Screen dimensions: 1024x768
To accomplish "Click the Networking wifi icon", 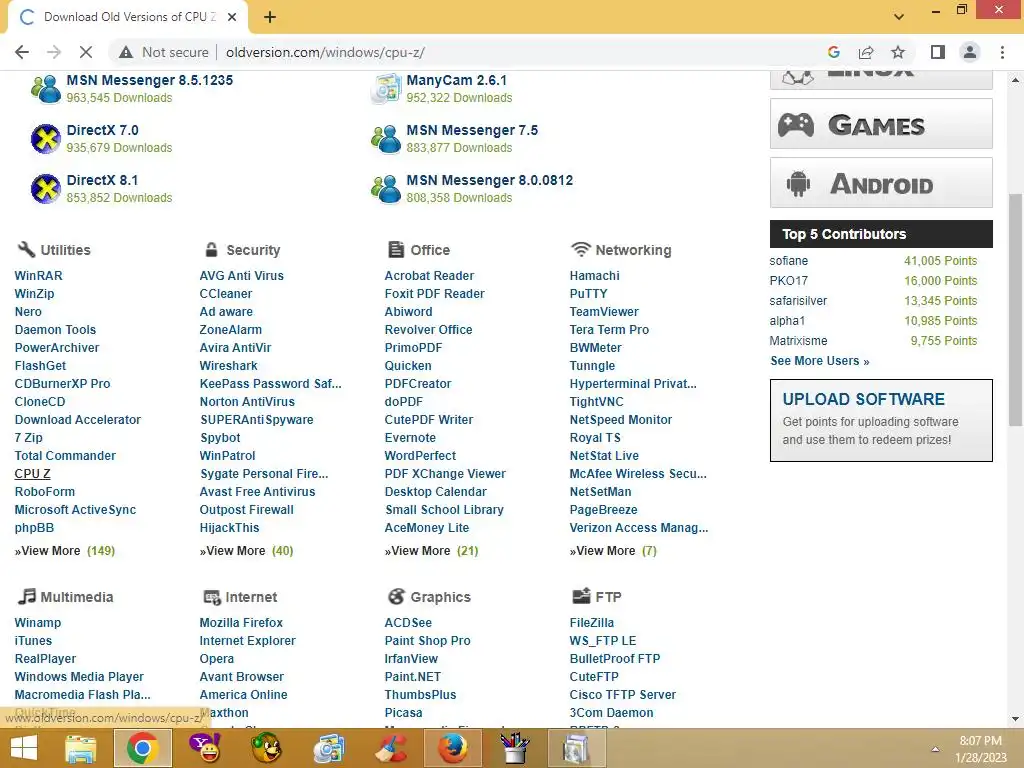I will pyautogui.click(x=581, y=249).
